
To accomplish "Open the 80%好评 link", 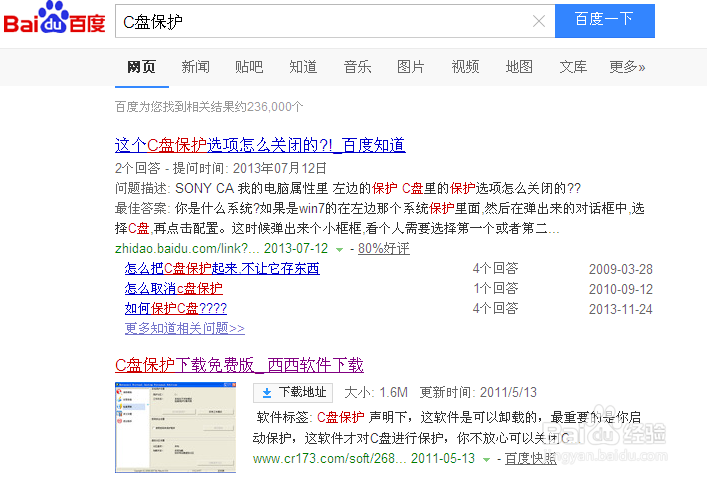I will (x=384, y=248).
